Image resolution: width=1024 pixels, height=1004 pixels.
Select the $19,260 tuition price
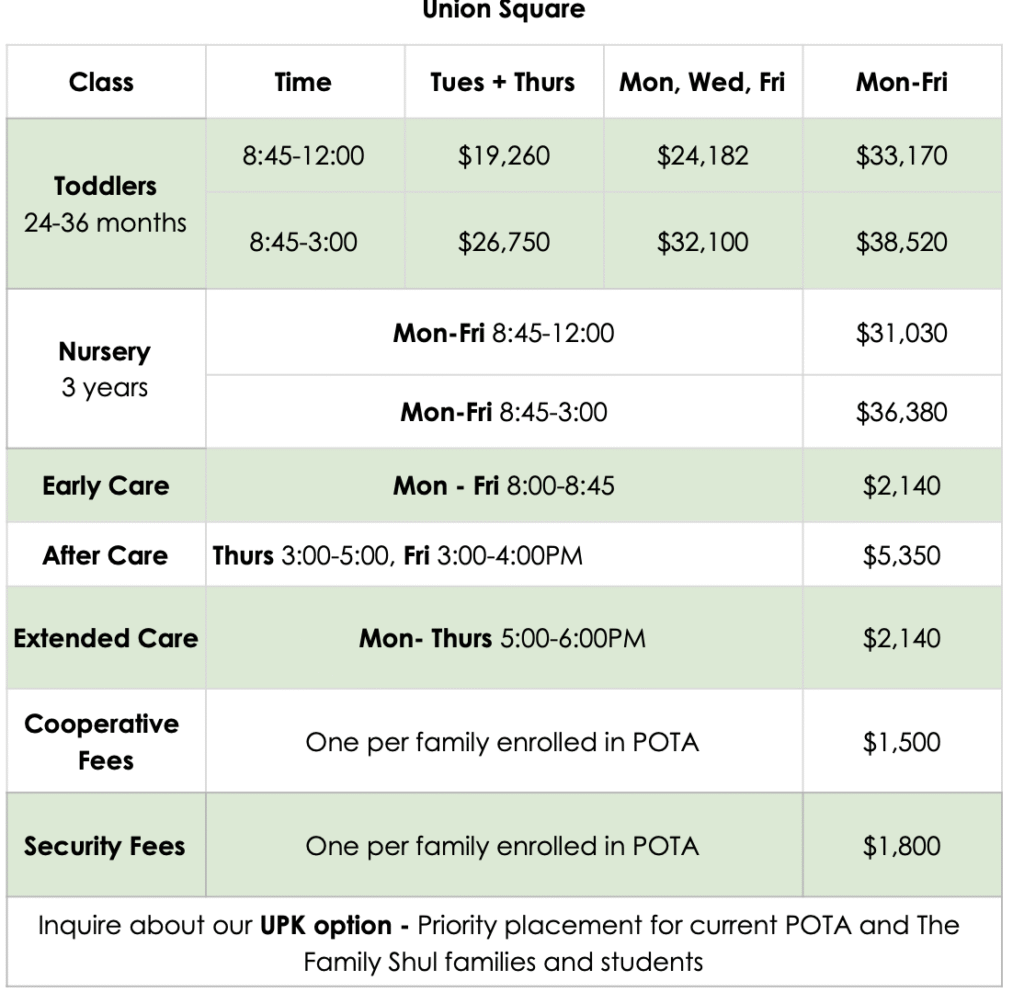503,156
